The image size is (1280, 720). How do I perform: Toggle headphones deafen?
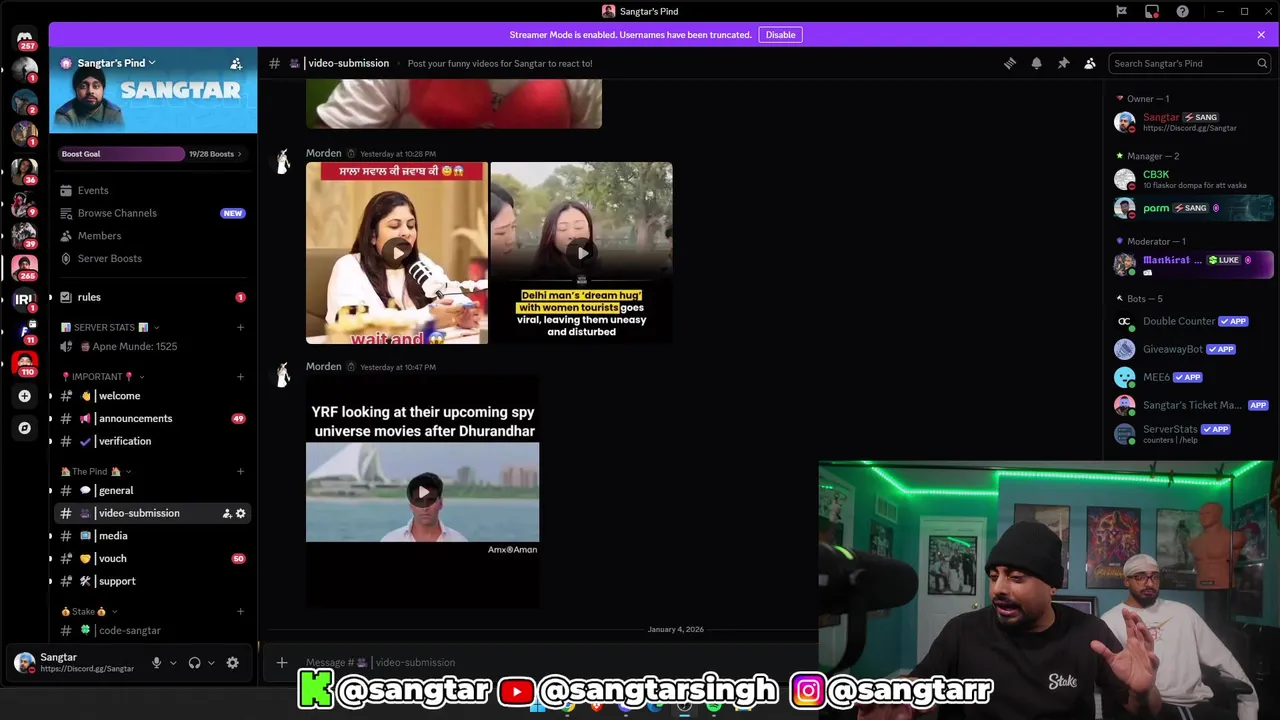[x=194, y=662]
